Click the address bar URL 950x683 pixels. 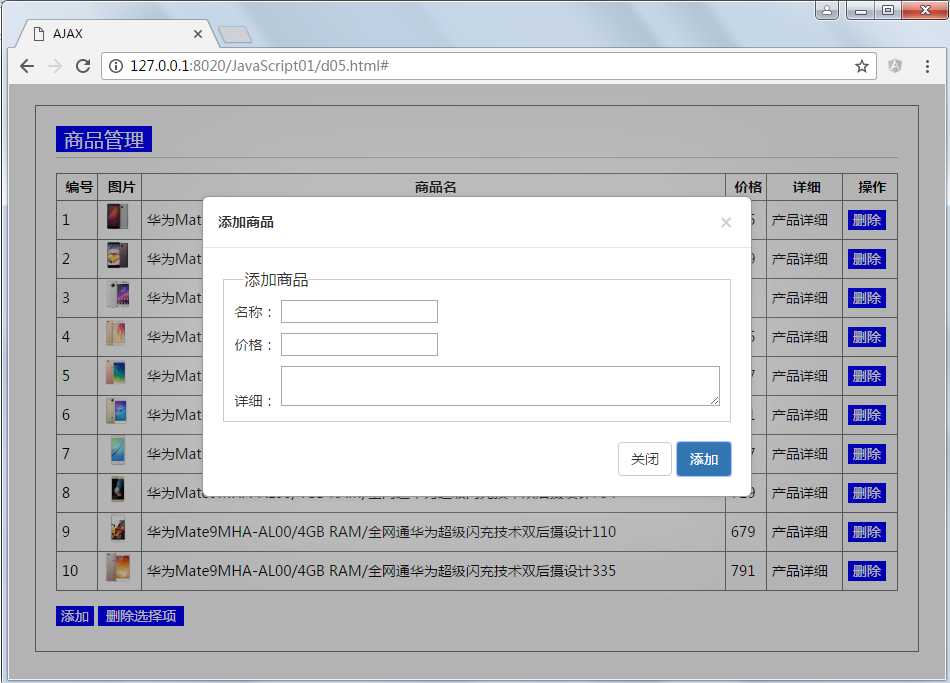tap(259, 66)
